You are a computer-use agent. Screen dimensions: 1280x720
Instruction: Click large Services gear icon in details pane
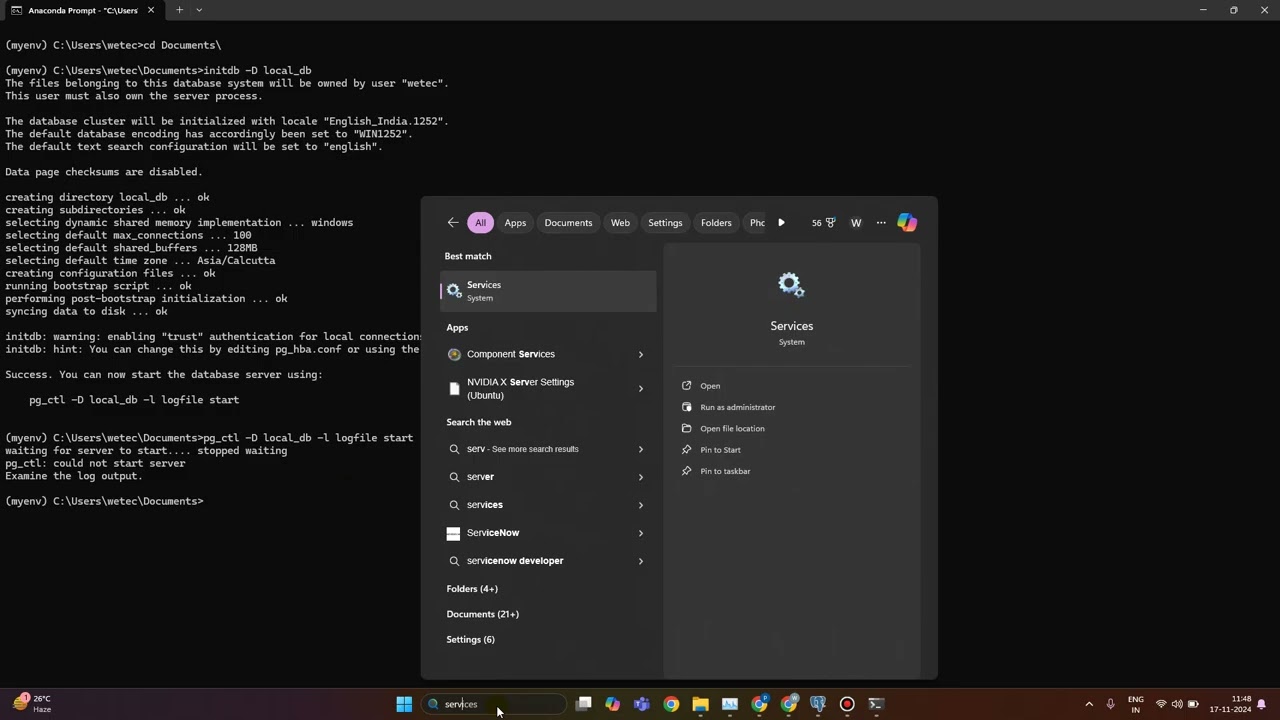(791, 286)
